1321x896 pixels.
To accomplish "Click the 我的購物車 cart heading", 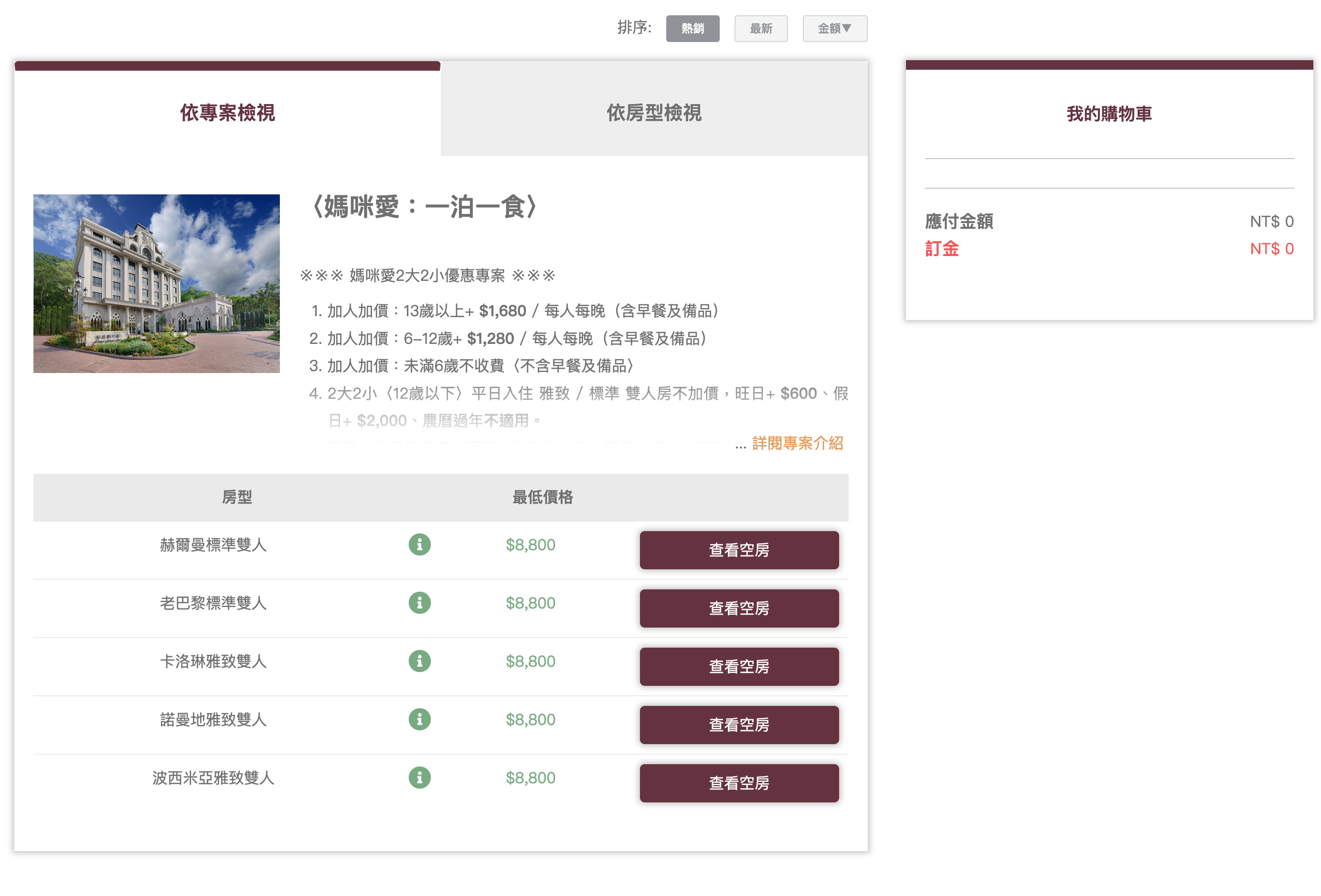I will 1109,113.
